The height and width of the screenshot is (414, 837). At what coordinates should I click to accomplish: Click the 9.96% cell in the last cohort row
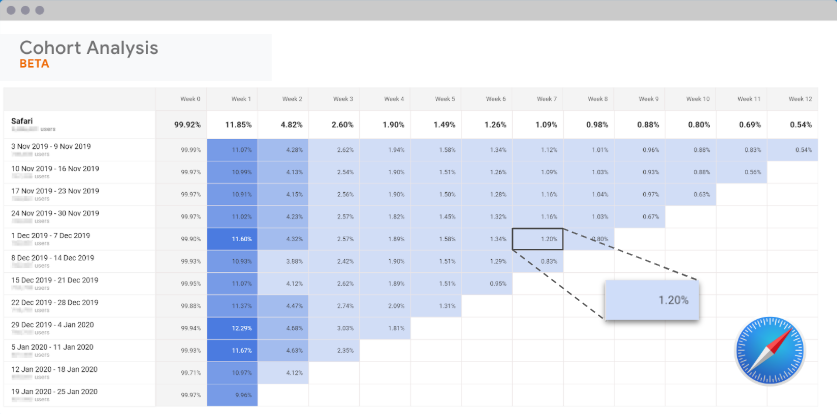pyautogui.click(x=231, y=395)
